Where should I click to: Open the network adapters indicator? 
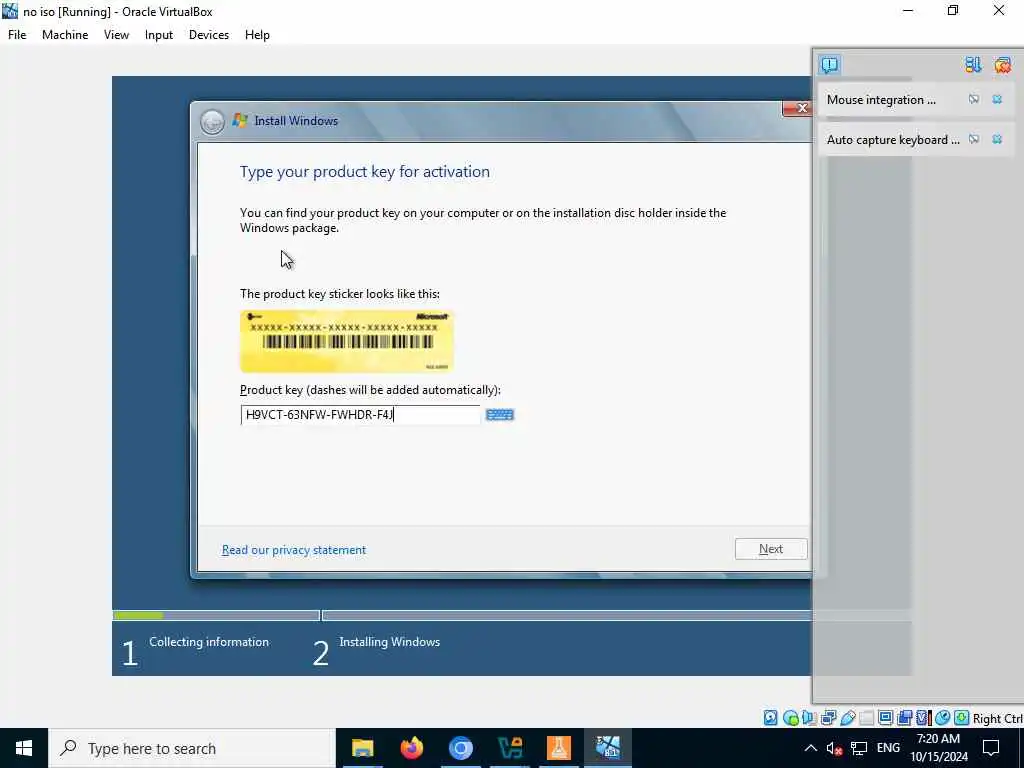click(x=828, y=718)
